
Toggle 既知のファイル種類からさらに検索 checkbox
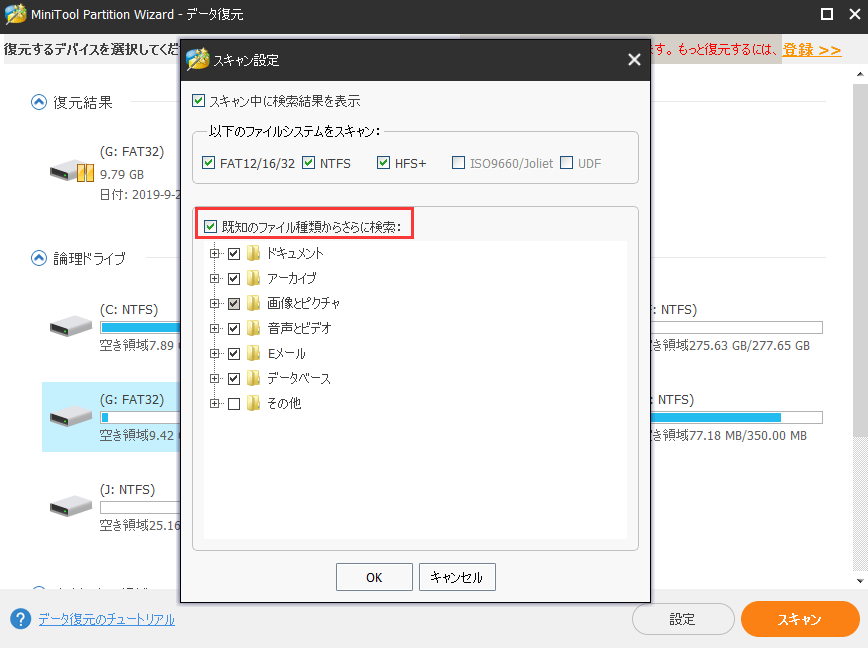coord(210,226)
